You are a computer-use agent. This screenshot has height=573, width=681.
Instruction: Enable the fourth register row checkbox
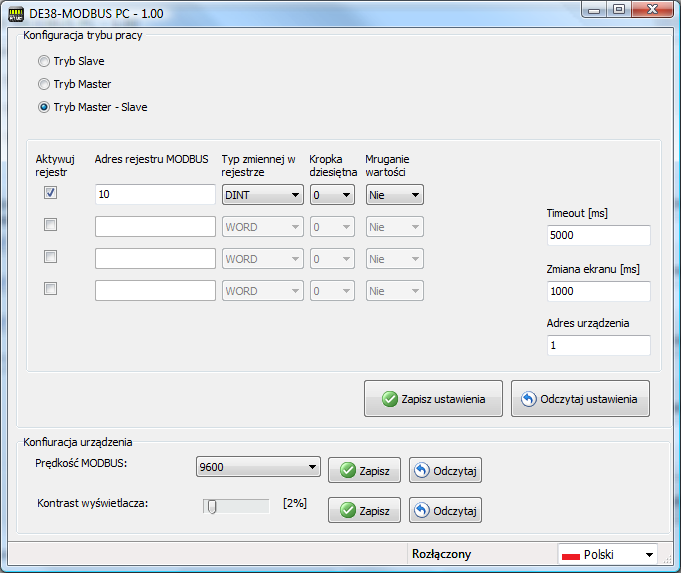pos(50,288)
